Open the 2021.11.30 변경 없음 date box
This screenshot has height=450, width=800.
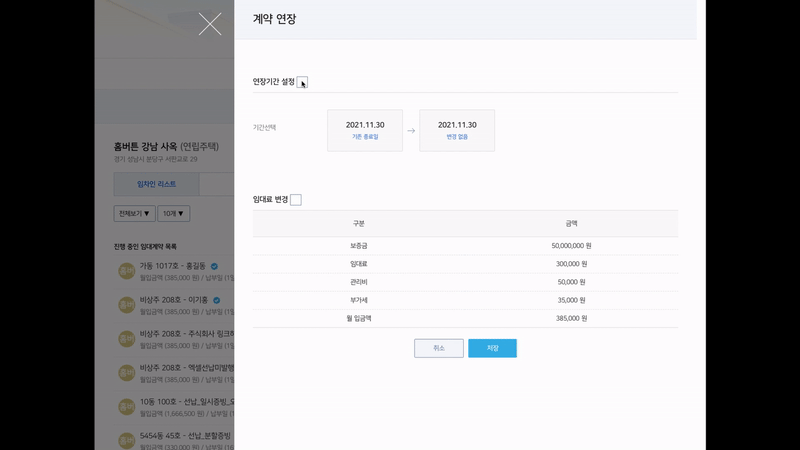click(457, 130)
